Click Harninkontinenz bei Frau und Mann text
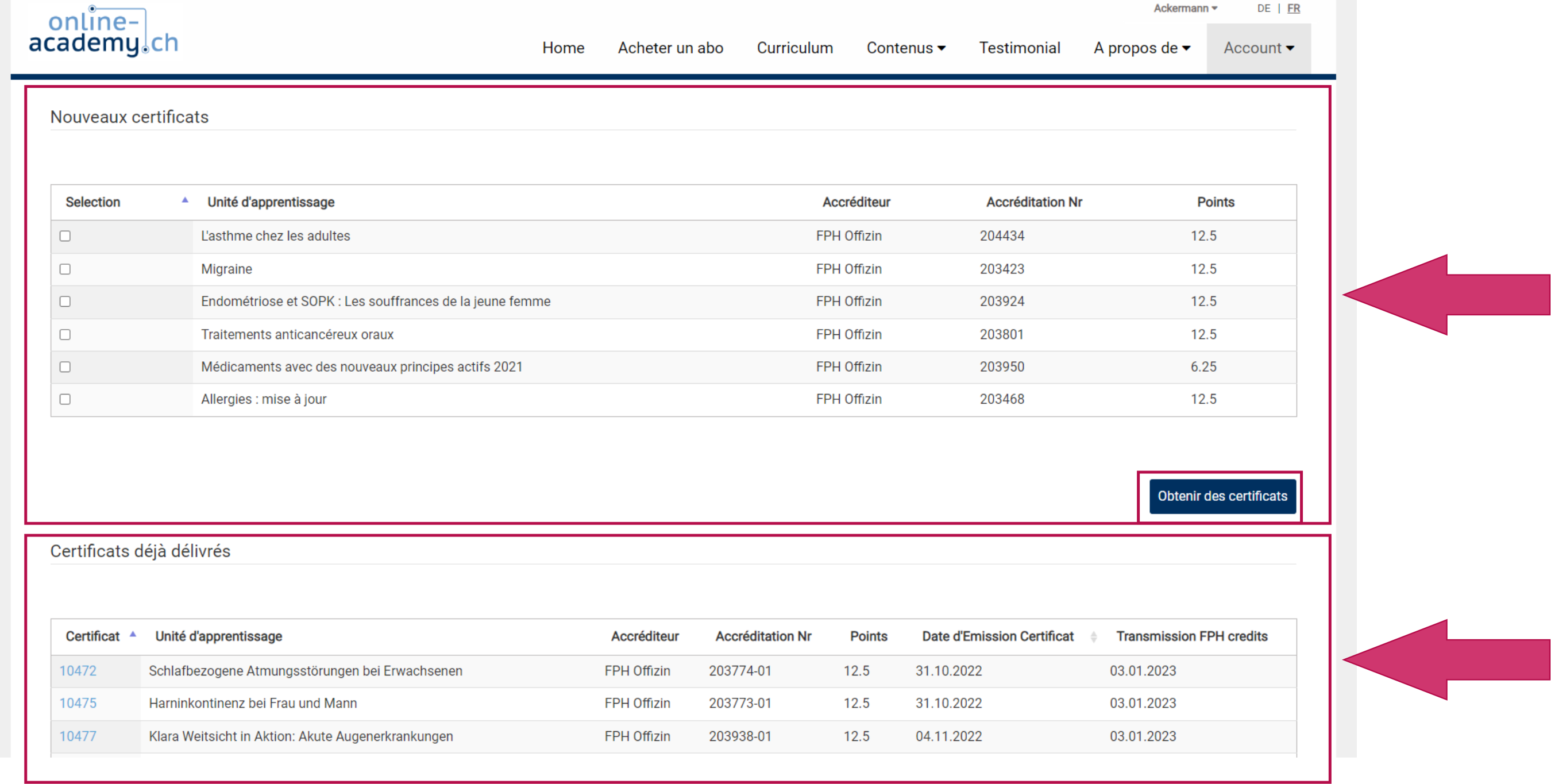1551x784 pixels. coord(252,704)
